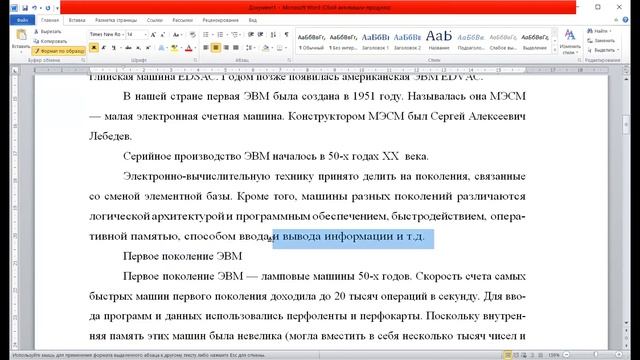Apply Заголовок 2 style
The image size is (640, 360).
407,41
